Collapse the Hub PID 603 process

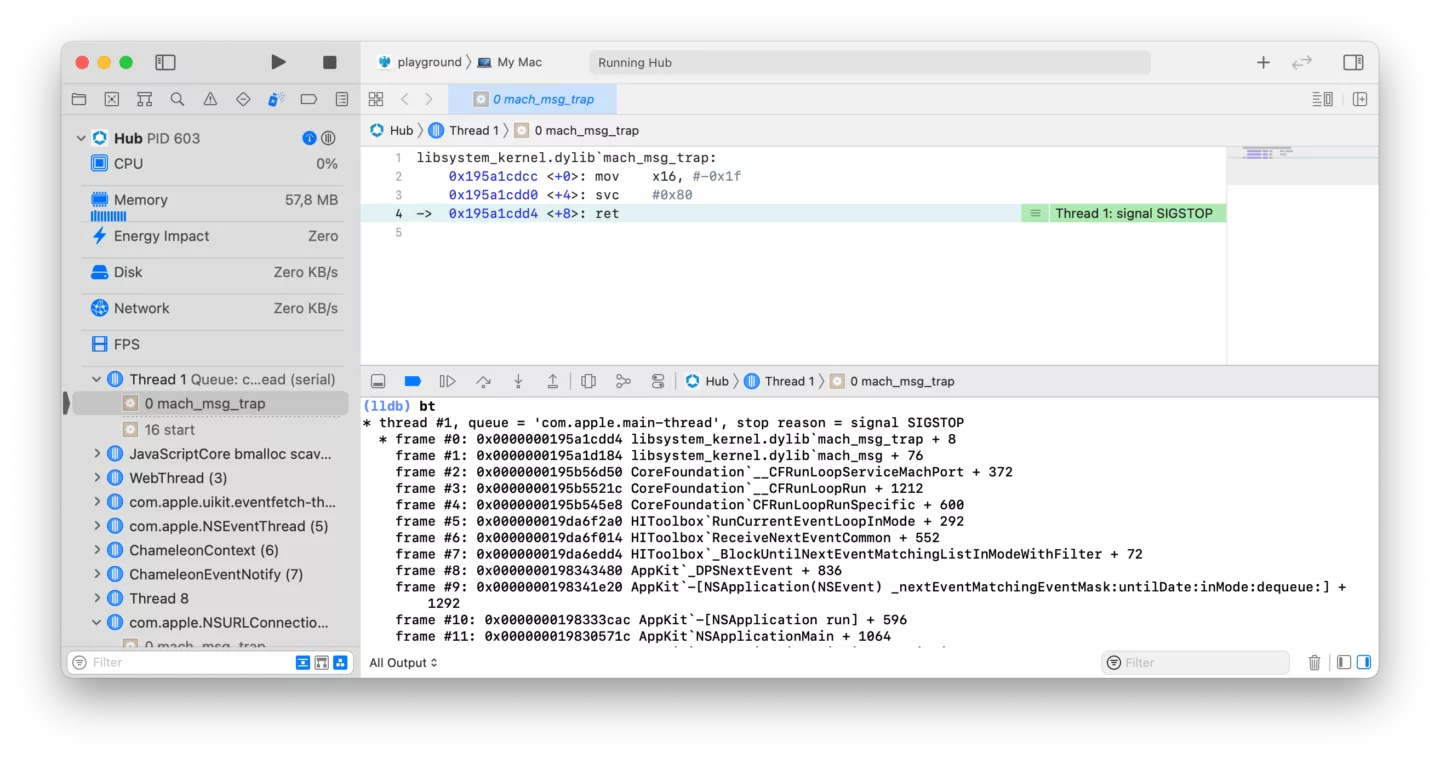pyautogui.click(x=81, y=138)
